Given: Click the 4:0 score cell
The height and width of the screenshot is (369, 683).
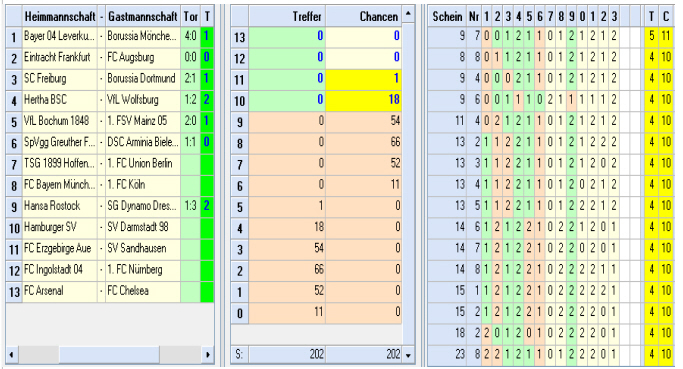Looking at the screenshot, I should (190, 36).
